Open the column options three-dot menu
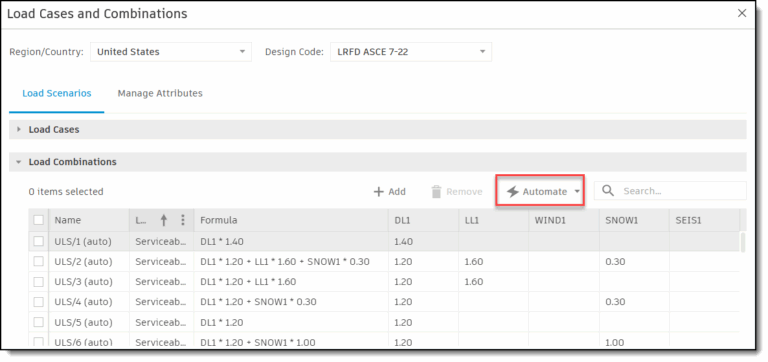Viewport: 768px width, 362px height. [183, 220]
